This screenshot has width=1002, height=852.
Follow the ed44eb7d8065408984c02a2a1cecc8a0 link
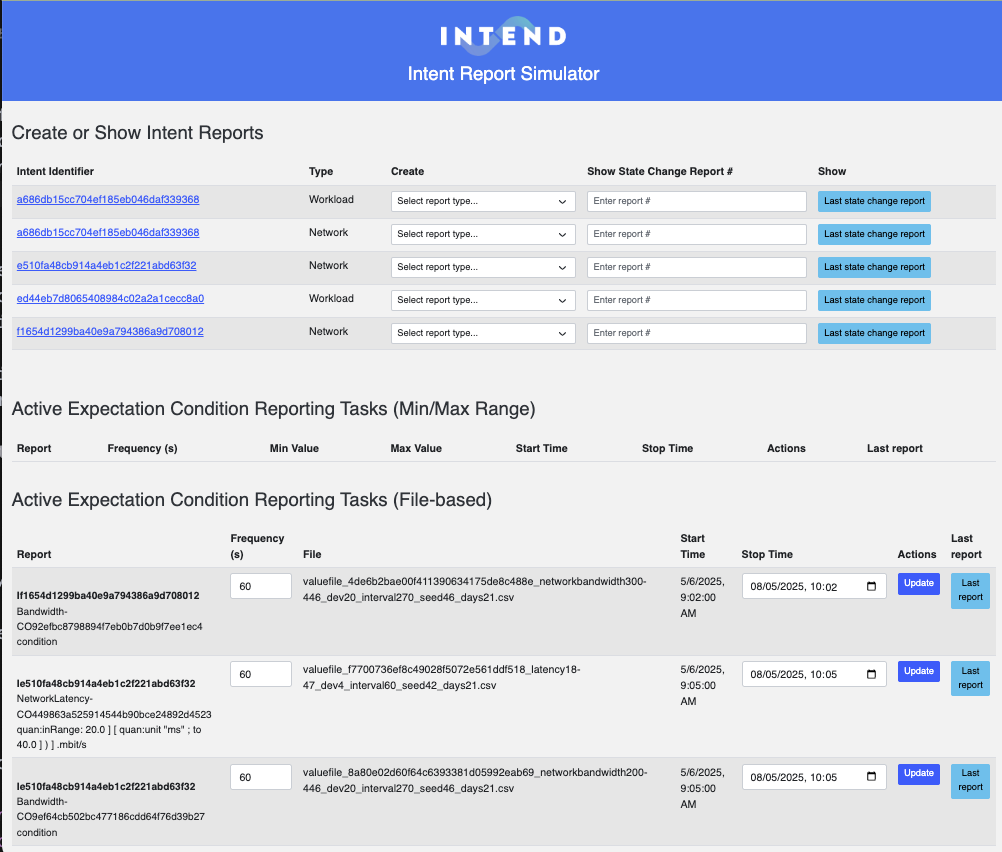click(110, 298)
